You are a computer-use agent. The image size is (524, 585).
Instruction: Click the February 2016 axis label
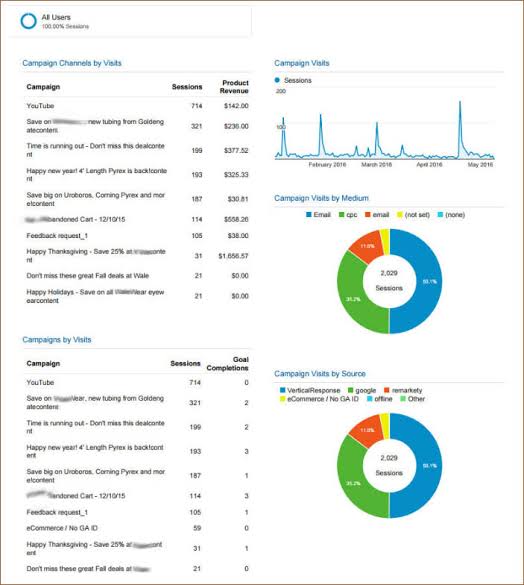point(327,165)
